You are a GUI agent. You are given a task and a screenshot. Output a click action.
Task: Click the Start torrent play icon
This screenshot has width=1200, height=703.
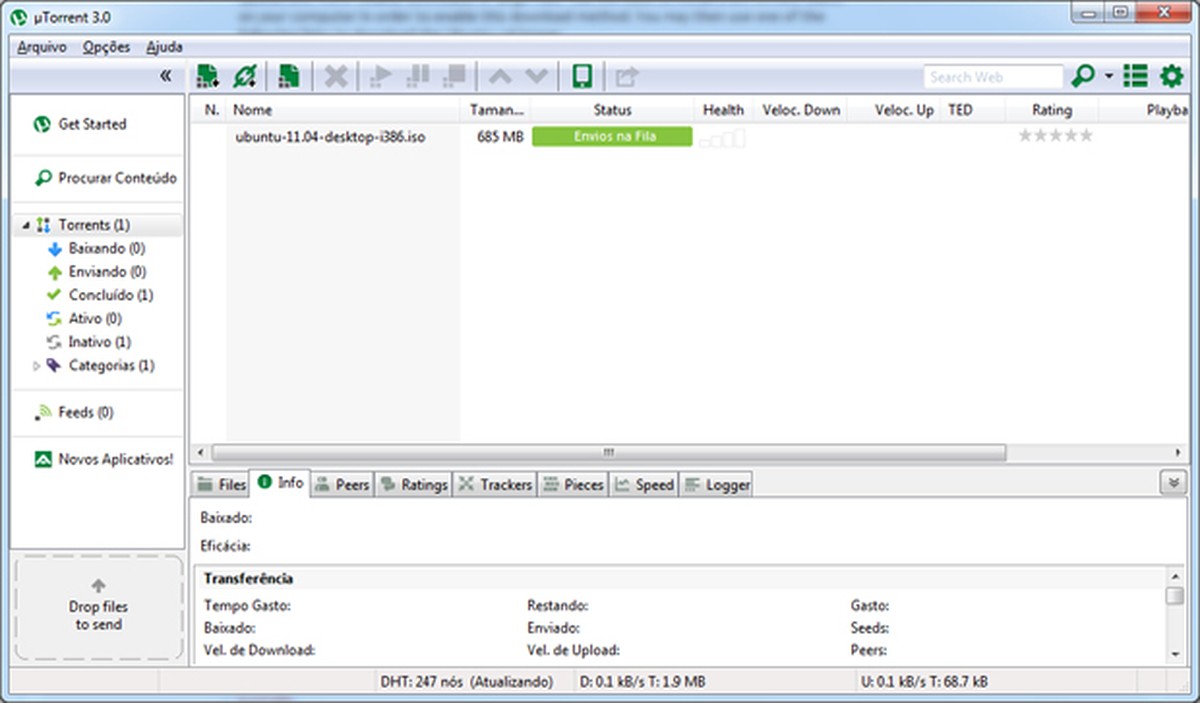(380, 76)
